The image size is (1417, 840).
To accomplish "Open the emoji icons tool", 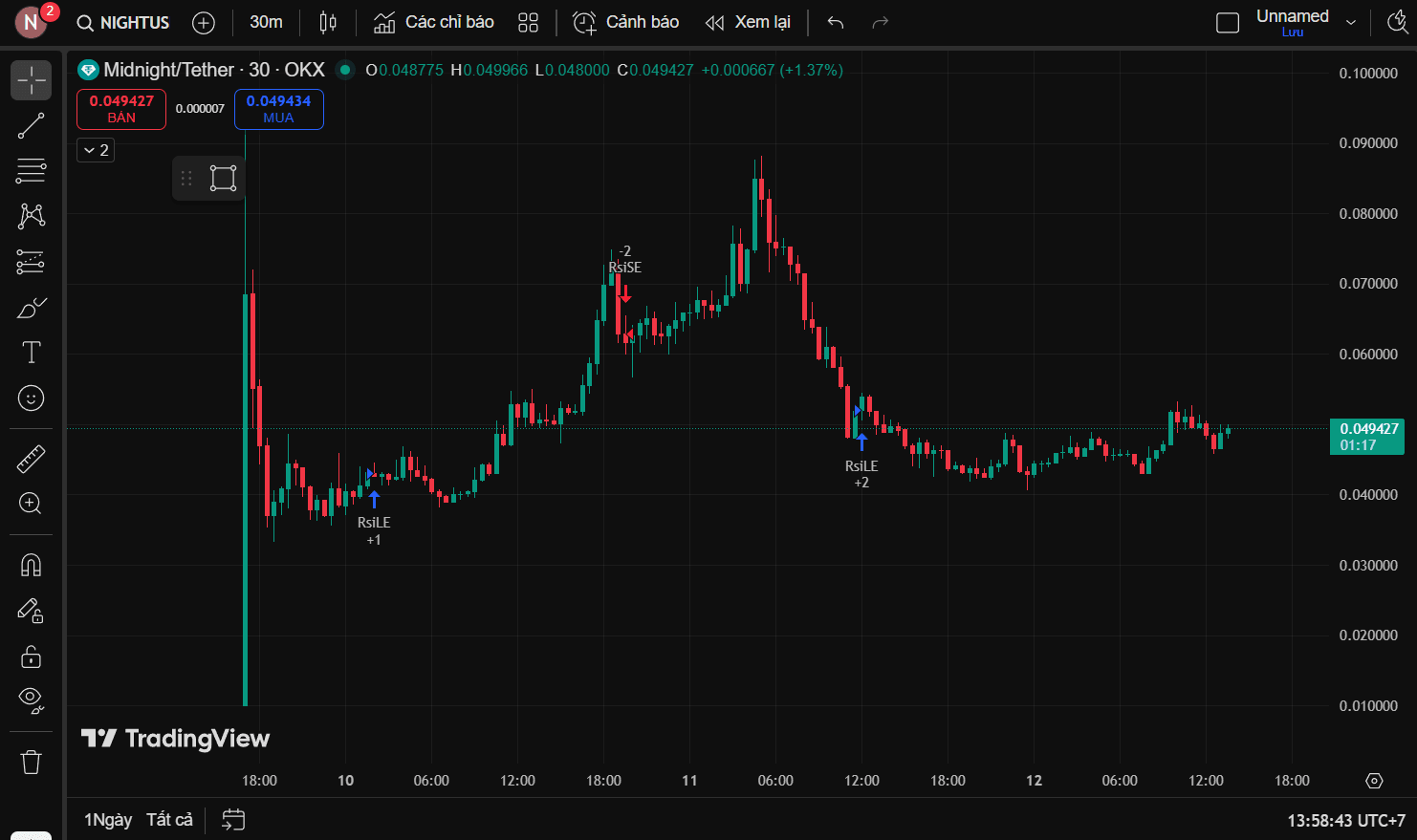I will 31,398.
